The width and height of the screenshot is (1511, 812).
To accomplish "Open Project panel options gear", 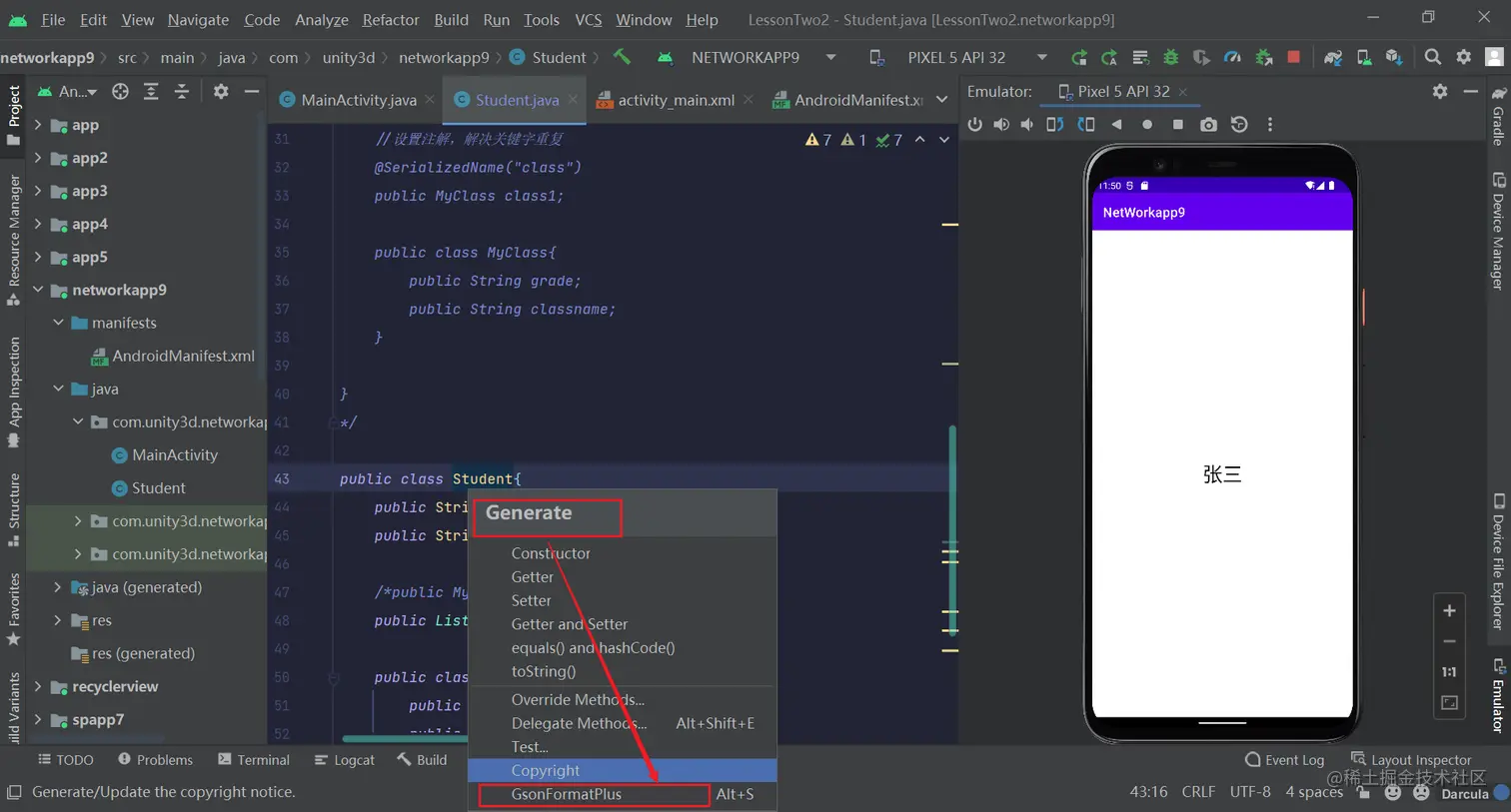I will tap(221, 92).
